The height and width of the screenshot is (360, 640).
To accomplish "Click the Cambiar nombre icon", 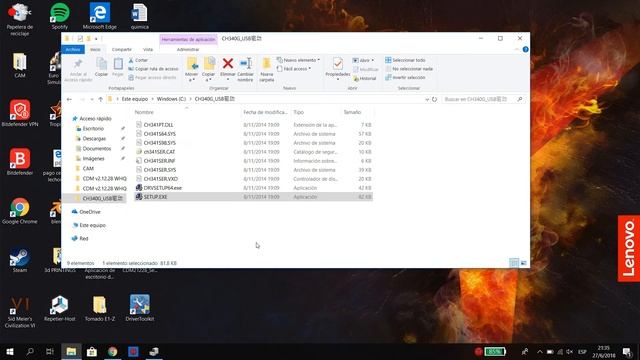I will coord(245,63).
